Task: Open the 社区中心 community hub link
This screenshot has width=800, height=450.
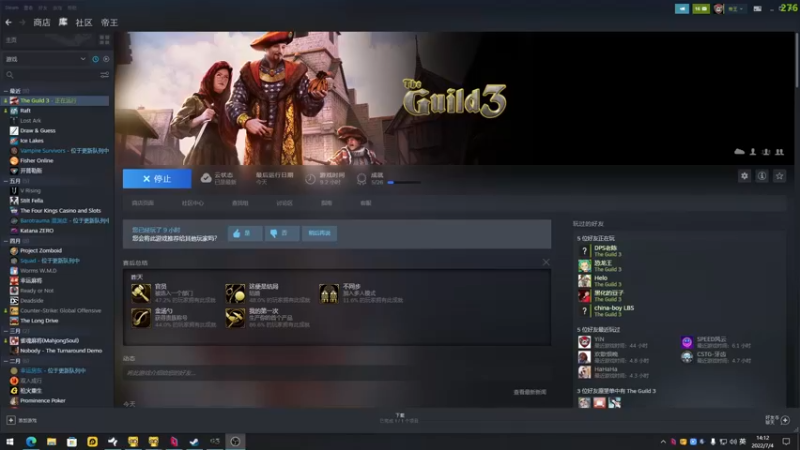Action: [192, 203]
